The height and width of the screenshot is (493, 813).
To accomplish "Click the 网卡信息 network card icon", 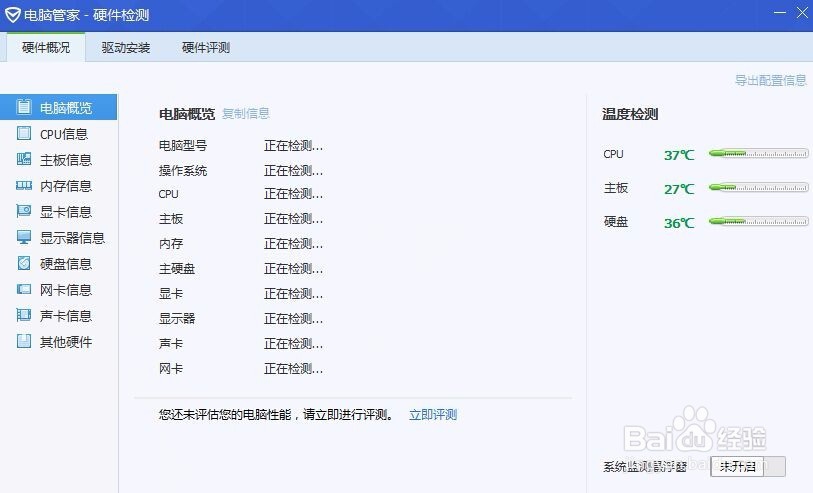I will coord(24,289).
